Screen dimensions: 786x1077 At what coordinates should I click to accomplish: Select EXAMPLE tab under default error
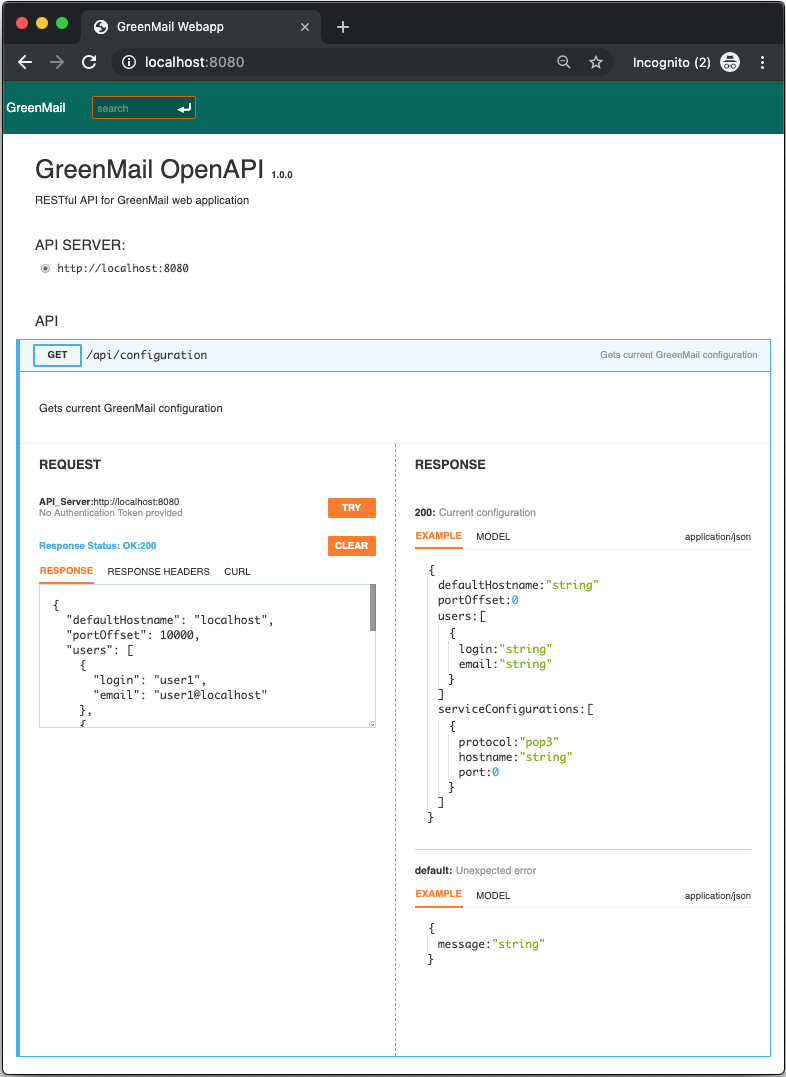click(x=438, y=894)
